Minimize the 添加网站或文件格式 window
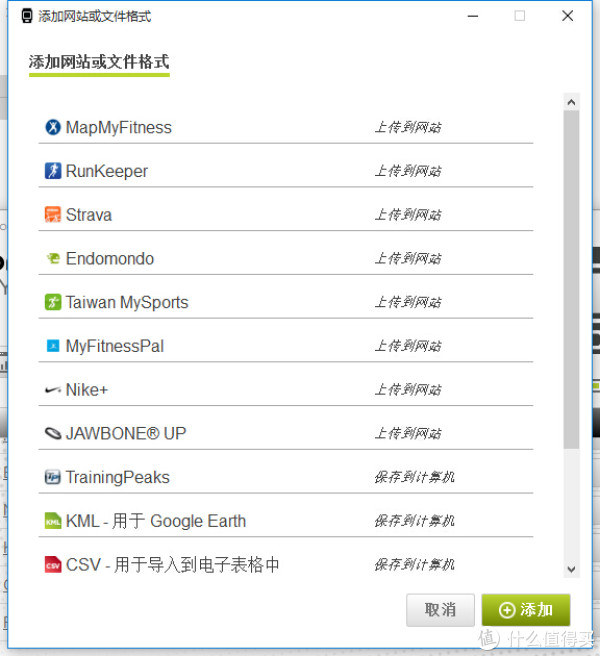Viewport: 600px width, 656px height. coord(473,16)
